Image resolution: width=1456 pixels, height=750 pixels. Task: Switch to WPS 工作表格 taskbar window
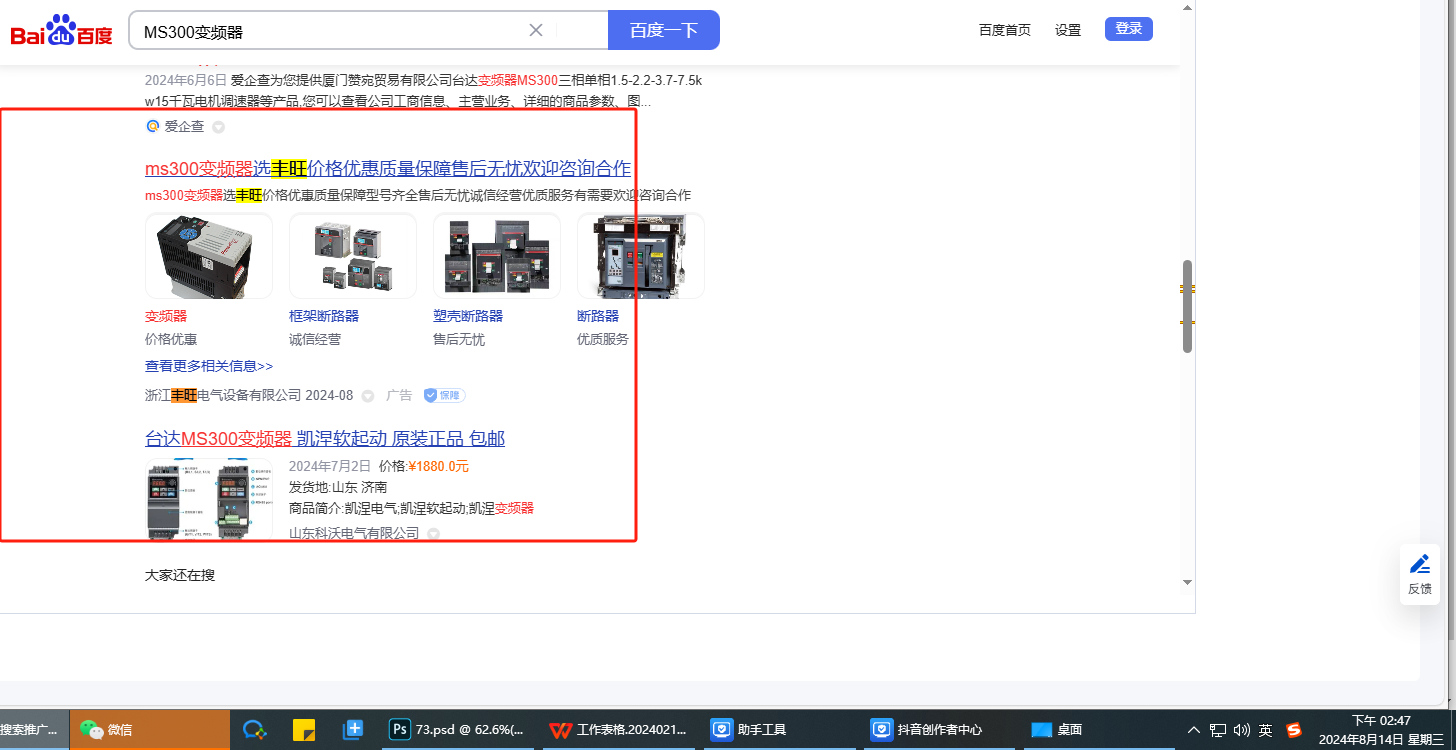(619, 730)
